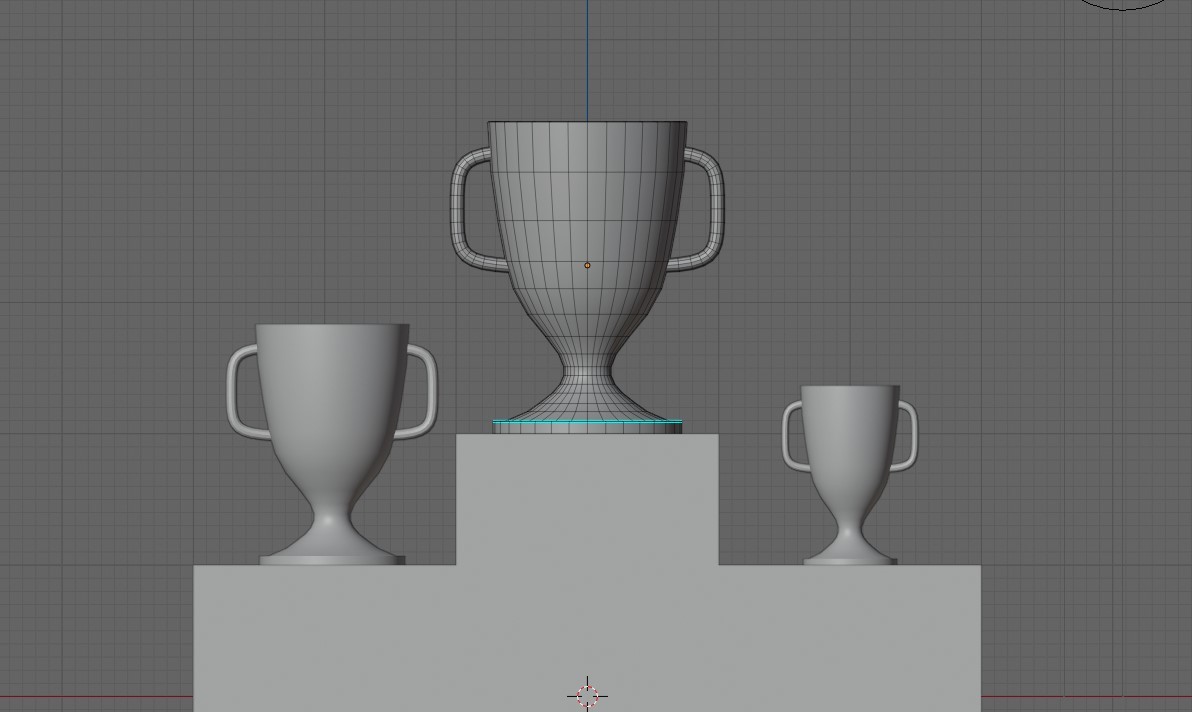This screenshot has width=1192, height=712.
Task: Click the blue Z axis line above trophy
Action: click(587, 50)
